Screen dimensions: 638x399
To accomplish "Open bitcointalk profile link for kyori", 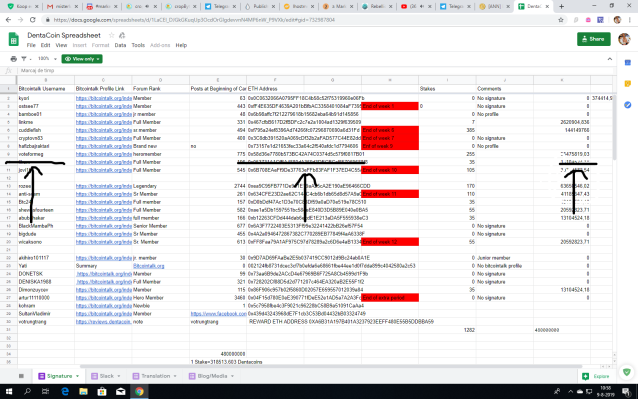I will pyautogui.click(x=104, y=98).
